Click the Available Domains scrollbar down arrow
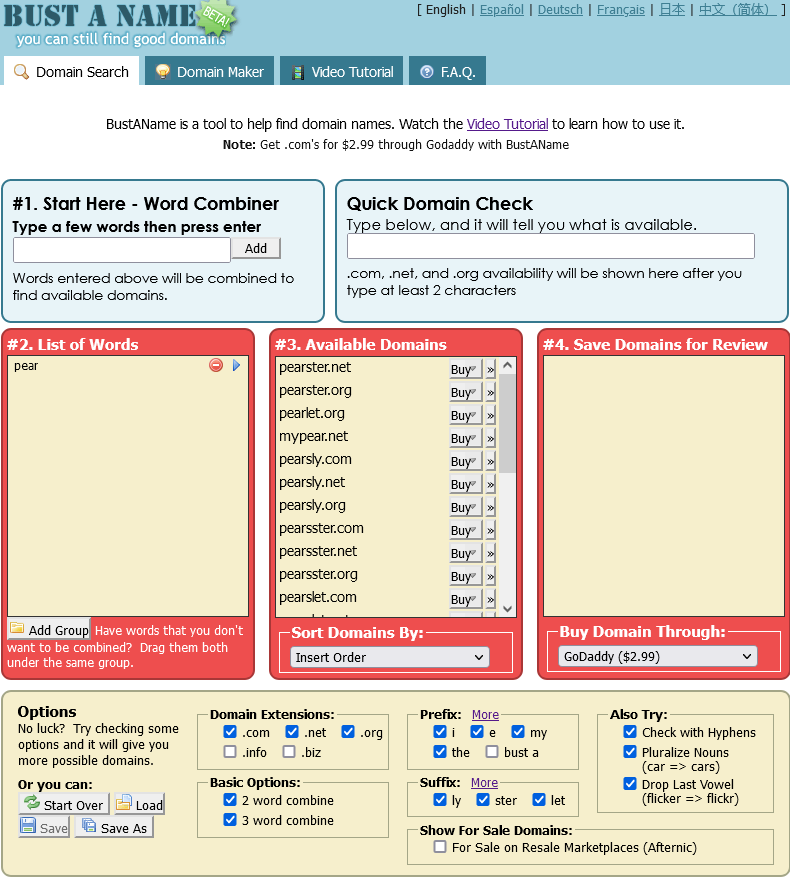790x878 pixels. click(x=508, y=609)
